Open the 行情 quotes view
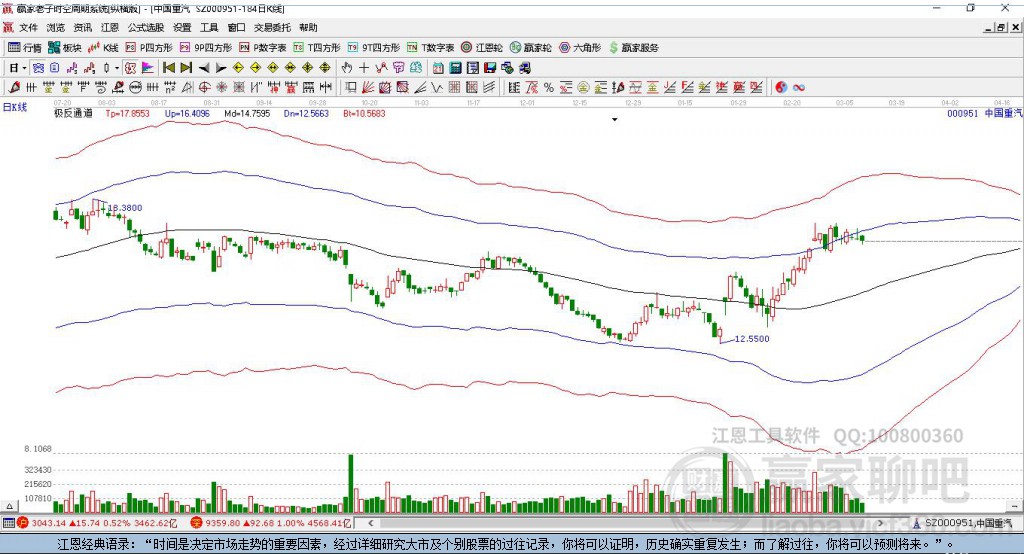 (25, 48)
